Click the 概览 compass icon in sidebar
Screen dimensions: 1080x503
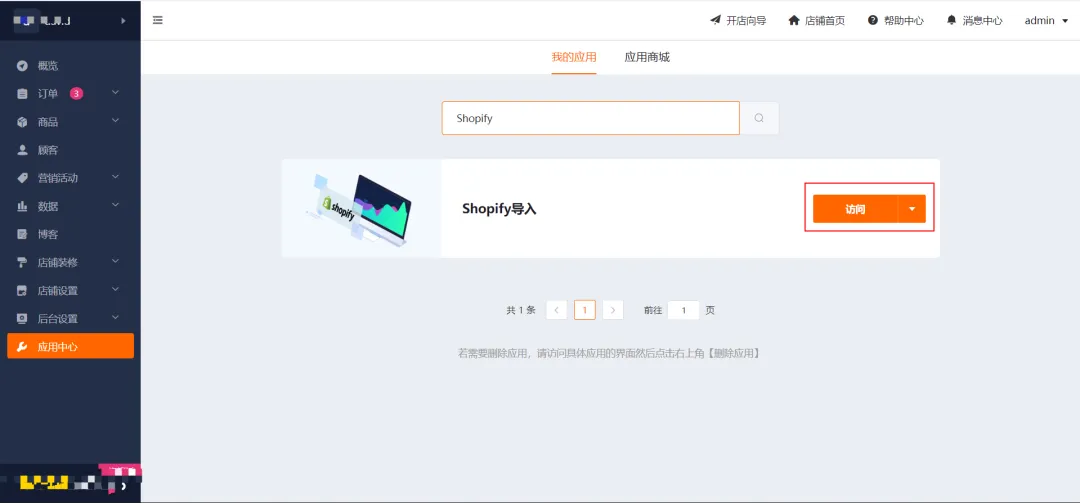point(22,66)
